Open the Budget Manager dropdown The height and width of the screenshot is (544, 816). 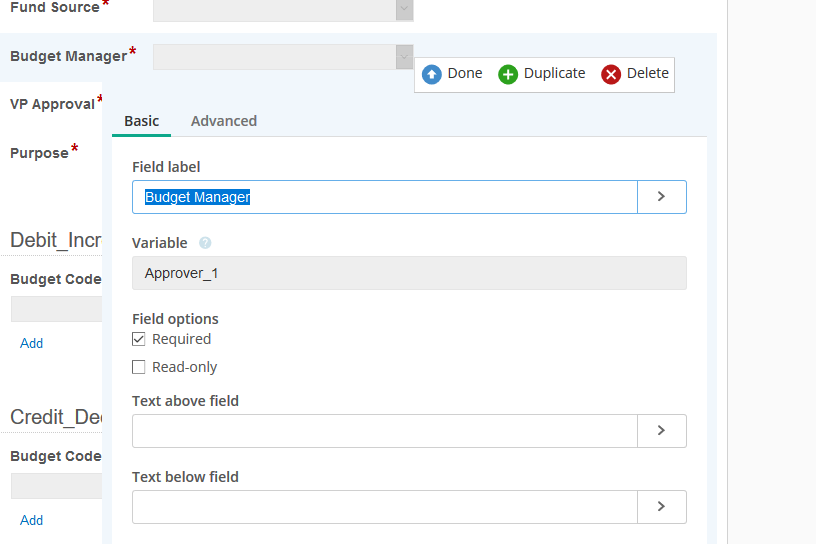click(404, 57)
